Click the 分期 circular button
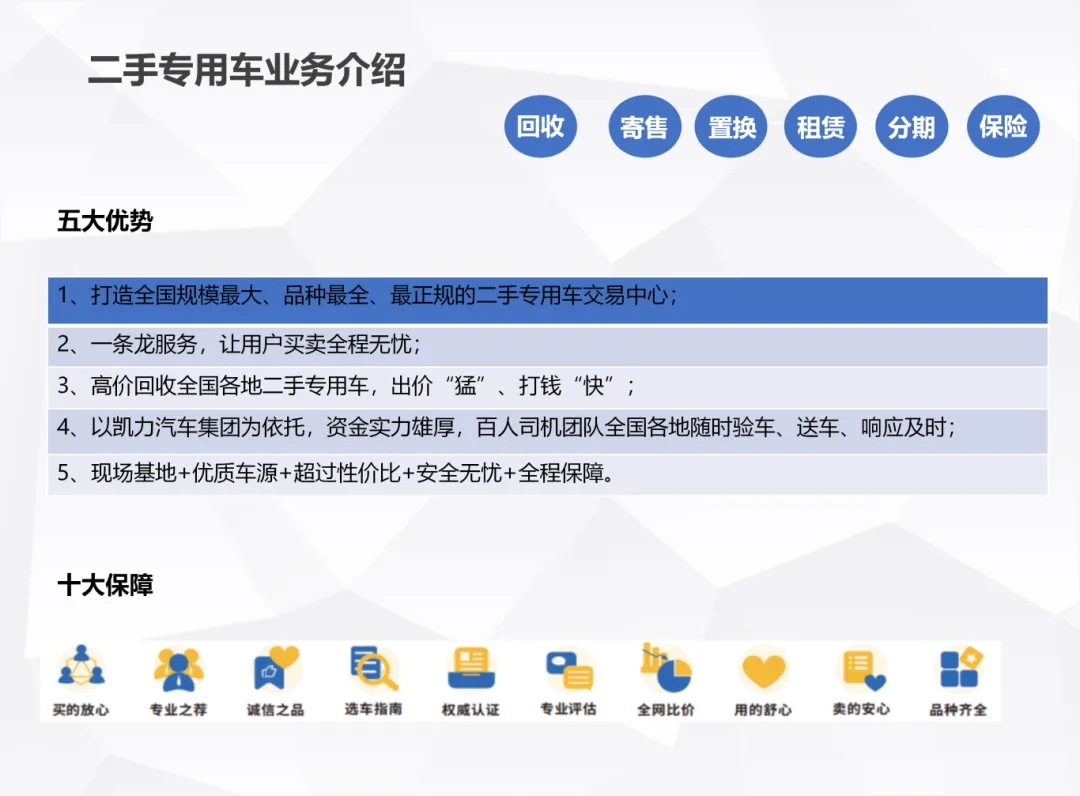 pos(911,127)
